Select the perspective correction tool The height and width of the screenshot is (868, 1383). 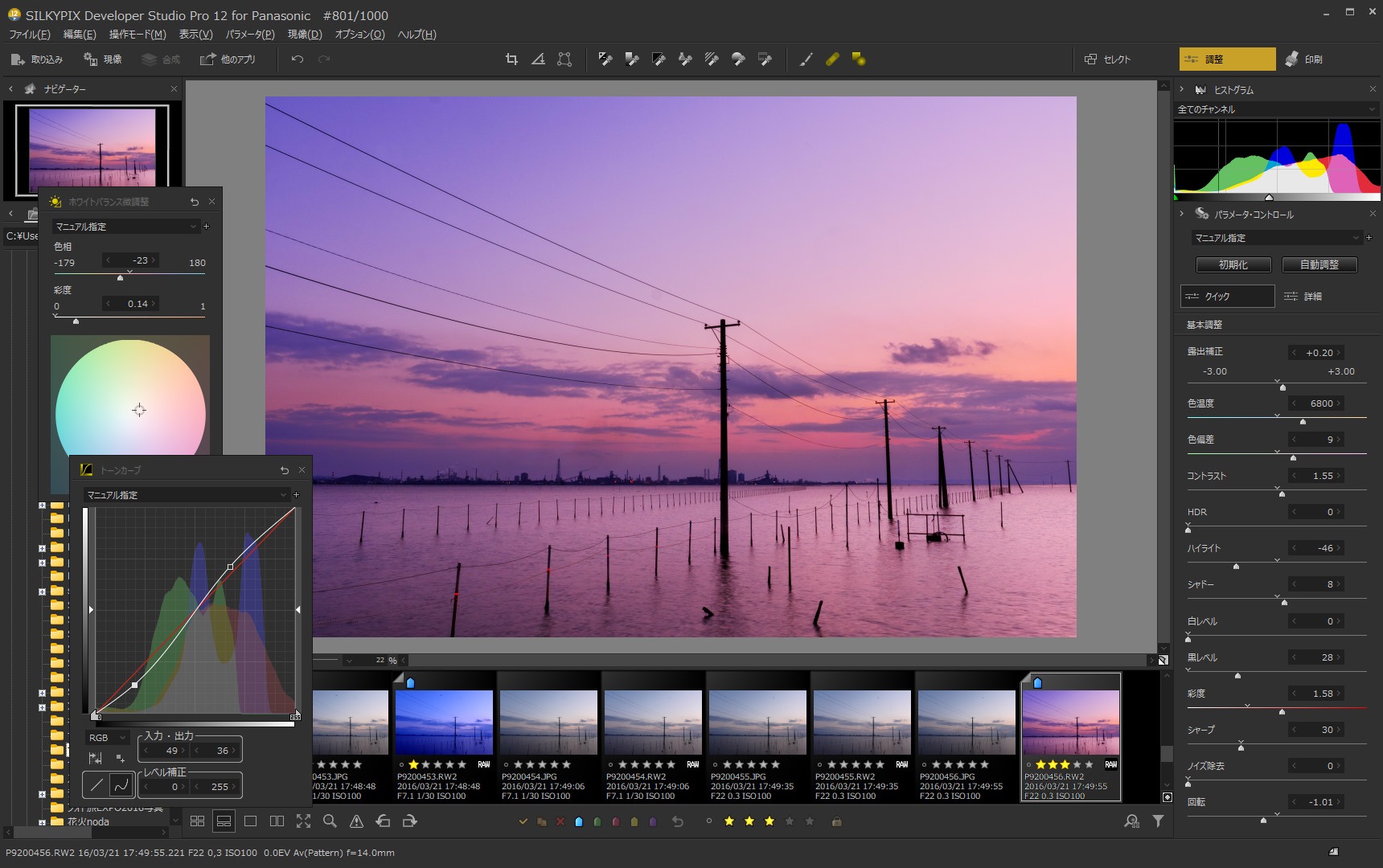[x=564, y=59]
